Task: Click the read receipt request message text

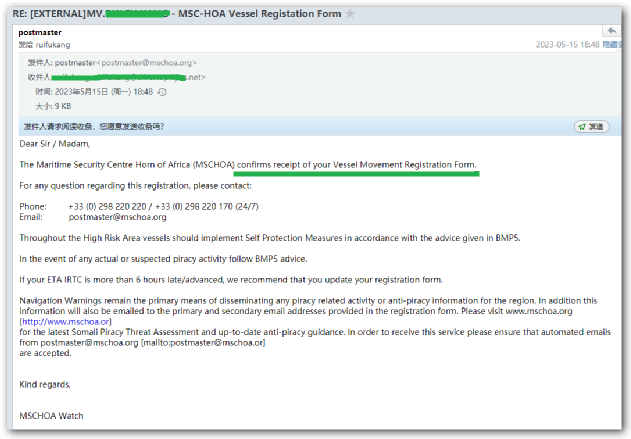Action: pos(94,127)
